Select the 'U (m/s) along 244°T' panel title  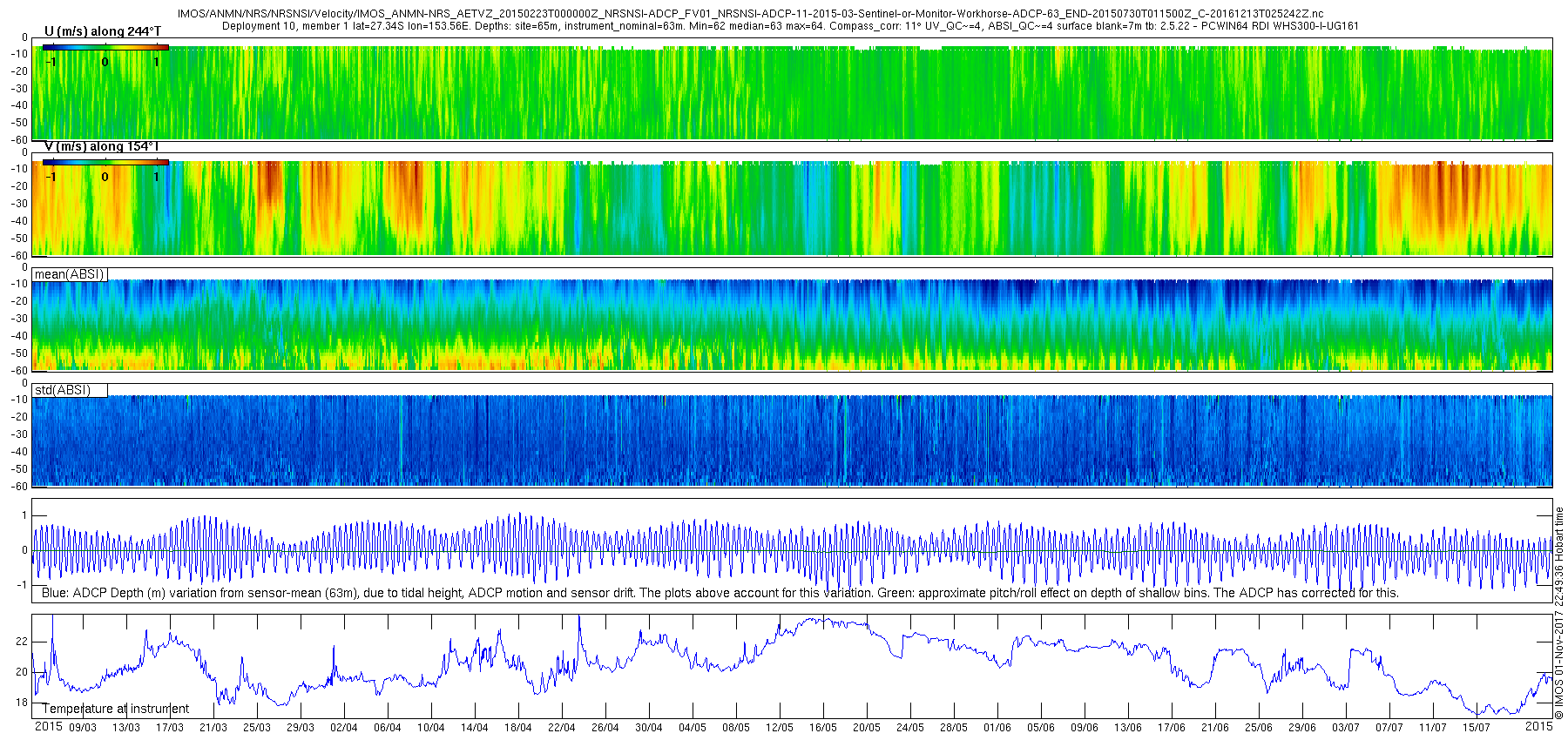pyautogui.click(x=103, y=31)
